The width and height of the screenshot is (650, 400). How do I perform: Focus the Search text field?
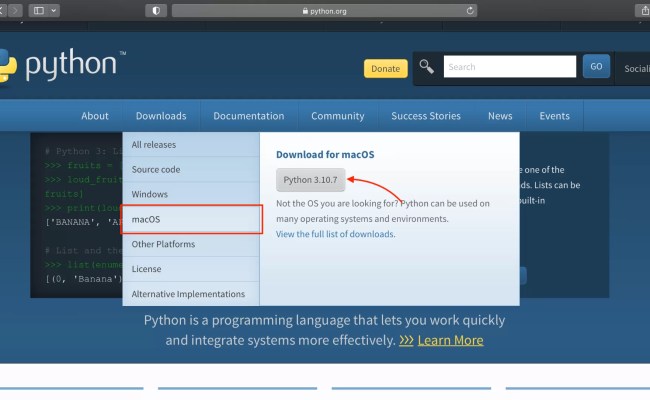[x=509, y=66]
